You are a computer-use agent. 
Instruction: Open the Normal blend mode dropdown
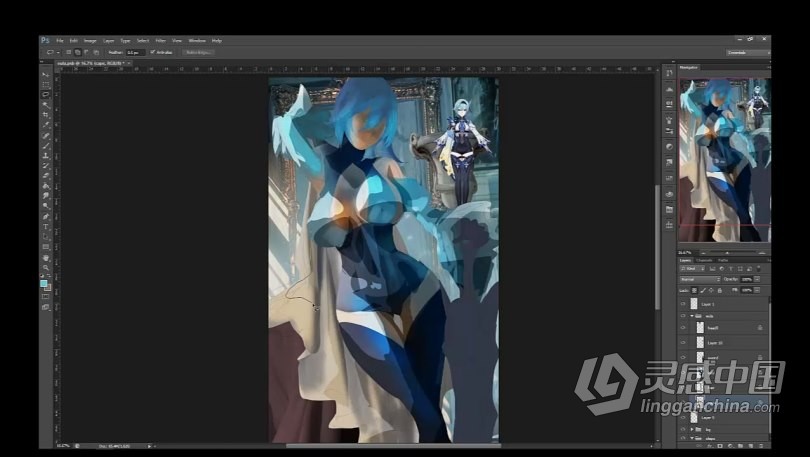pos(700,279)
